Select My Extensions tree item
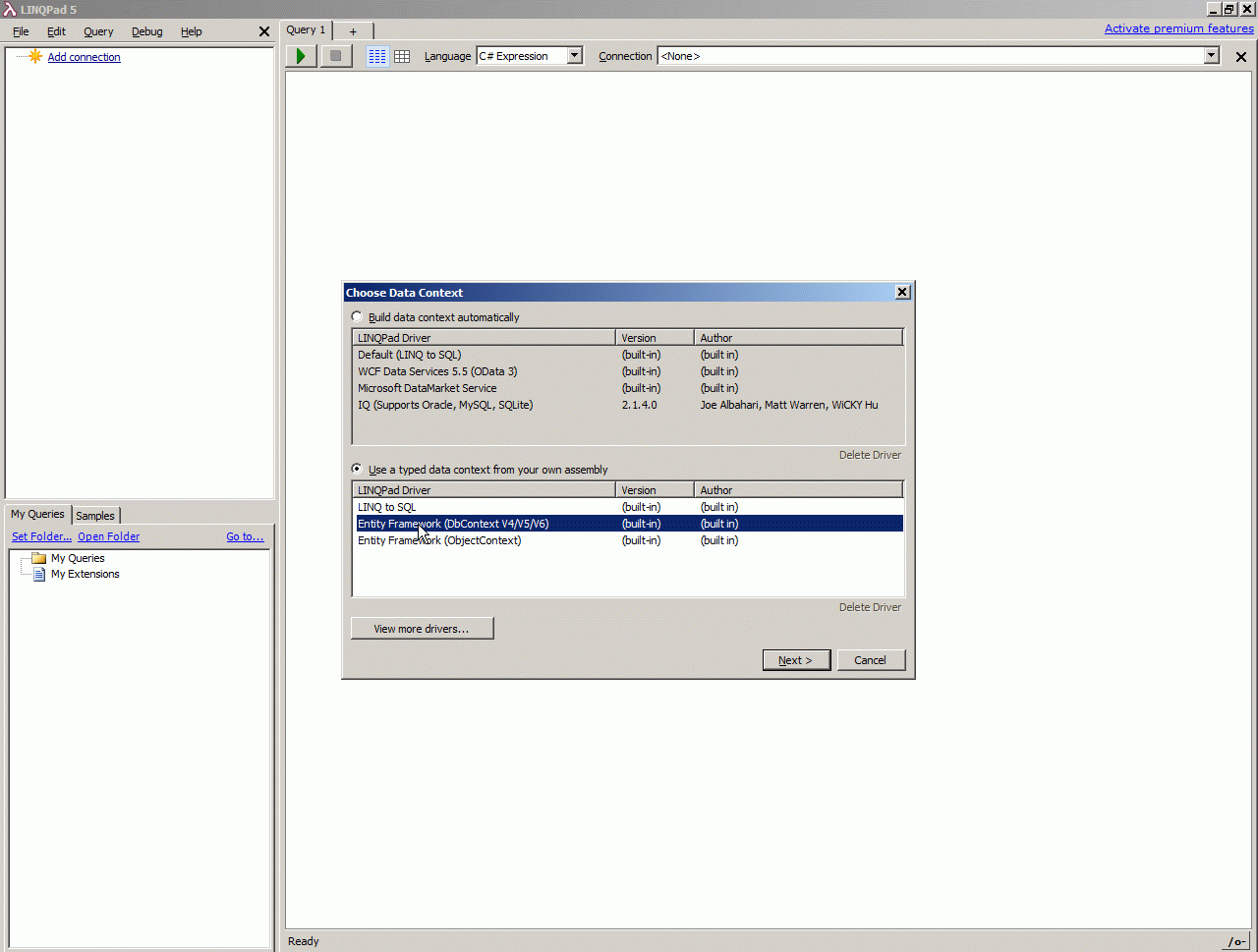The width and height of the screenshot is (1258, 952). (86, 574)
